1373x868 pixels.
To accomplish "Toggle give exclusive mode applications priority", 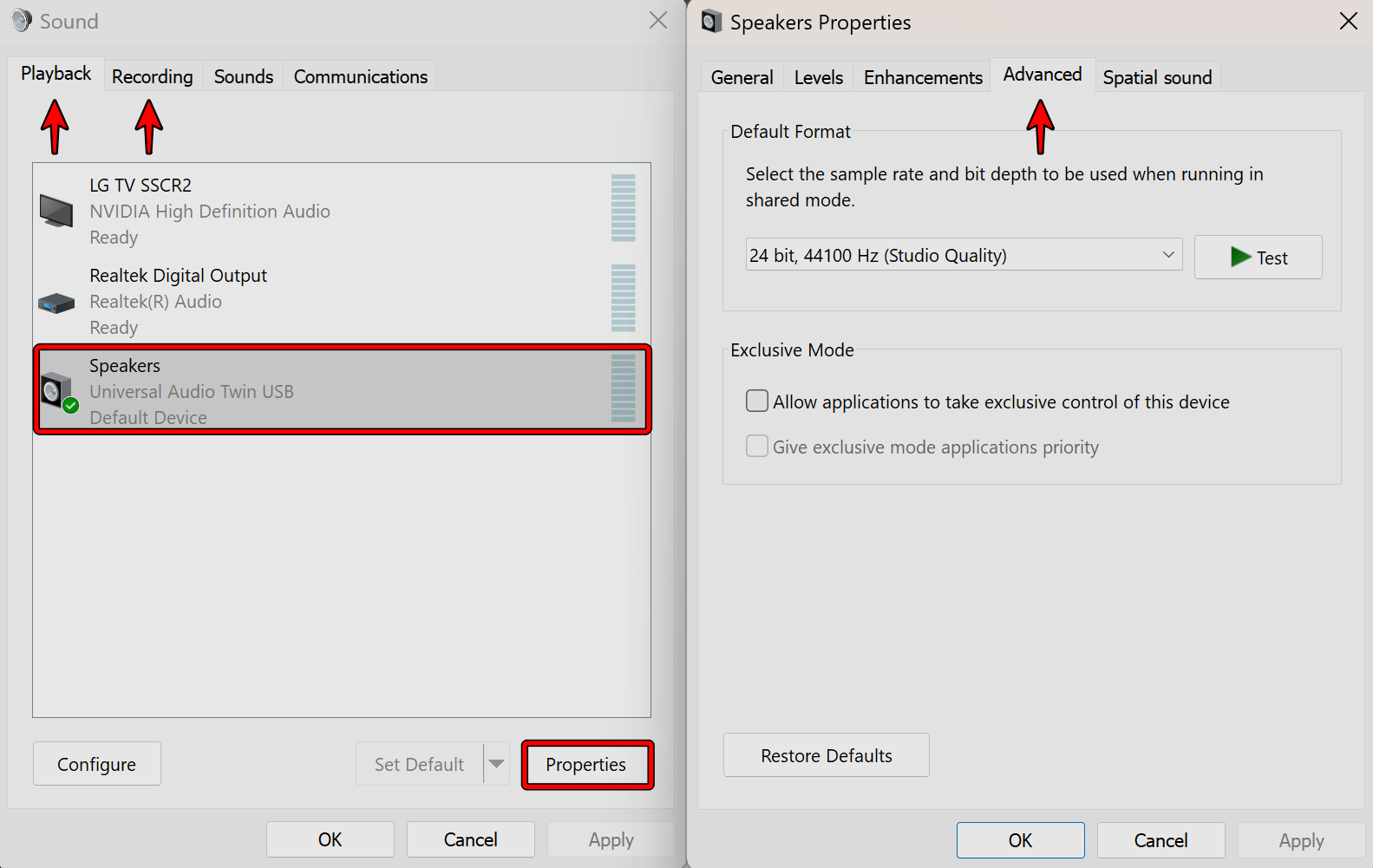I will 757,447.
